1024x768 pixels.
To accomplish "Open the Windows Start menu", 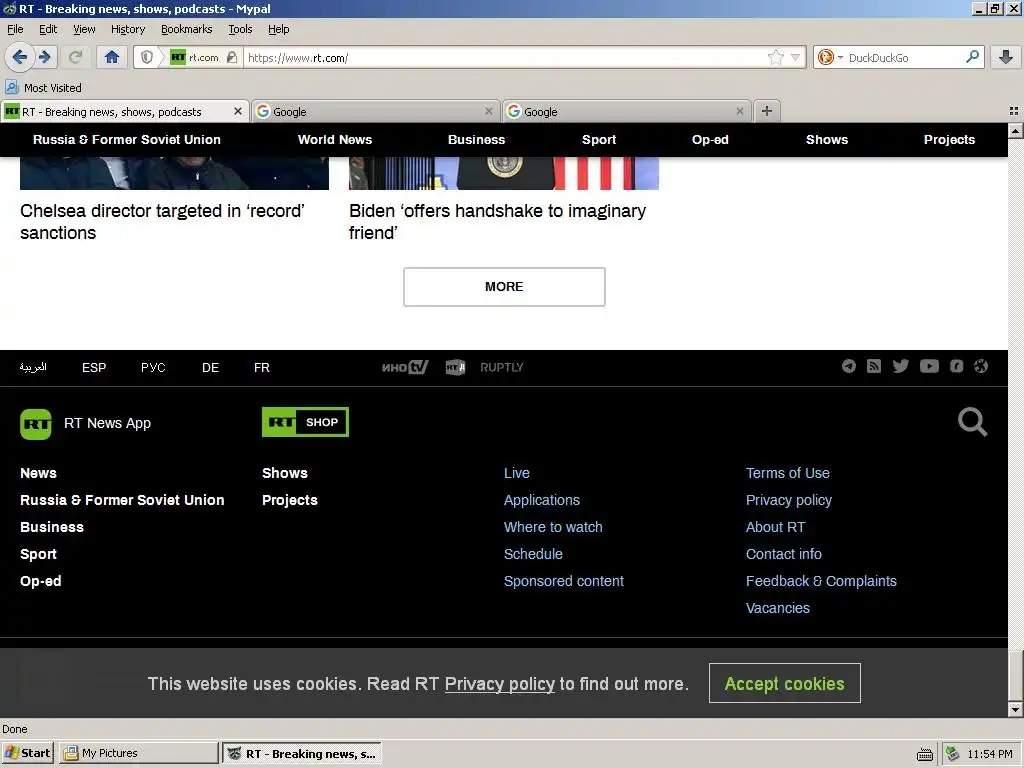I will tap(27, 753).
